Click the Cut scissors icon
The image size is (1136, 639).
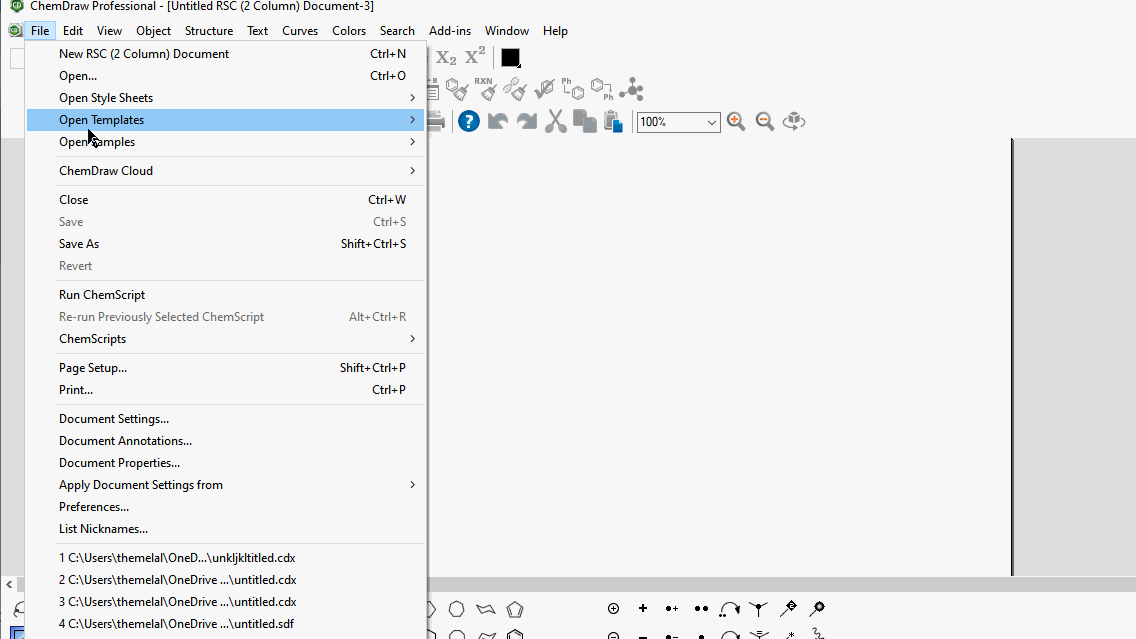coord(556,121)
